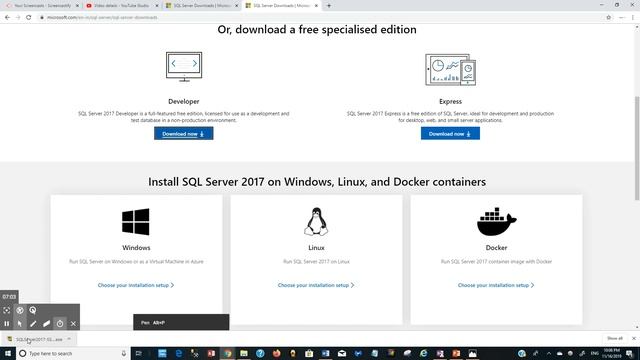Expand download item options chevron
The image size is (640, 360).
[x=69, y=339]
